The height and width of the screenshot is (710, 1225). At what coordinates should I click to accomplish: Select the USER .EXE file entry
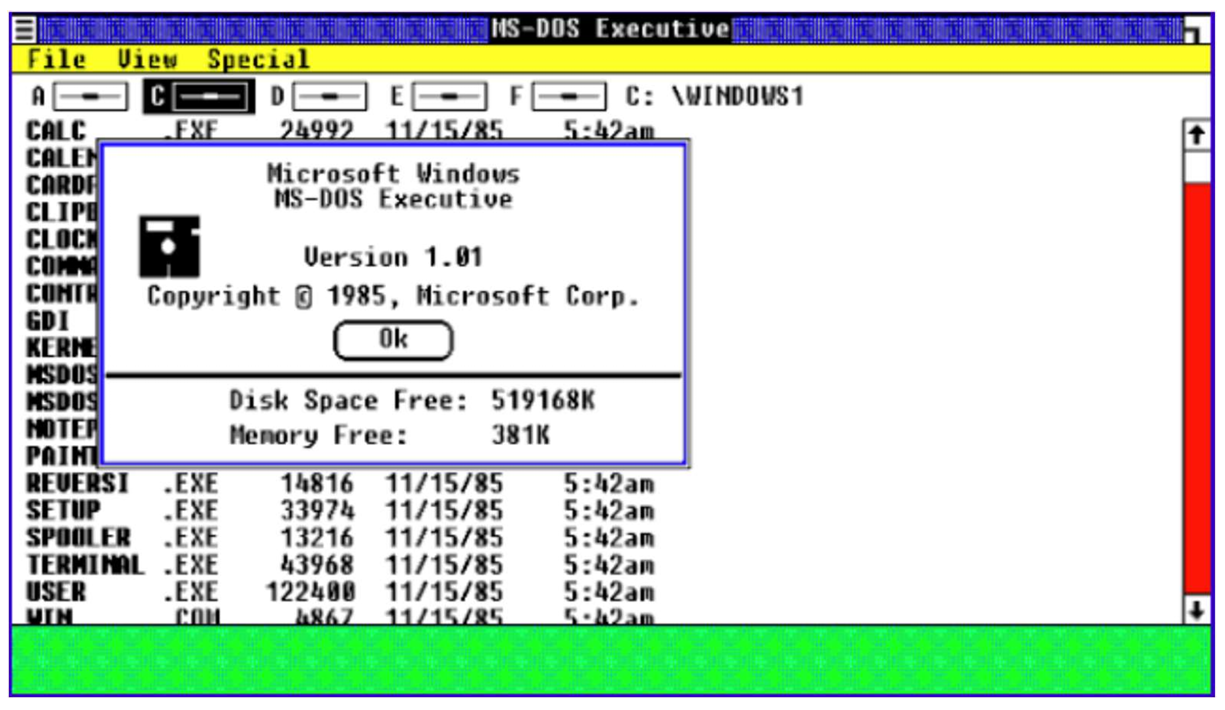click(x=57, y=592)
